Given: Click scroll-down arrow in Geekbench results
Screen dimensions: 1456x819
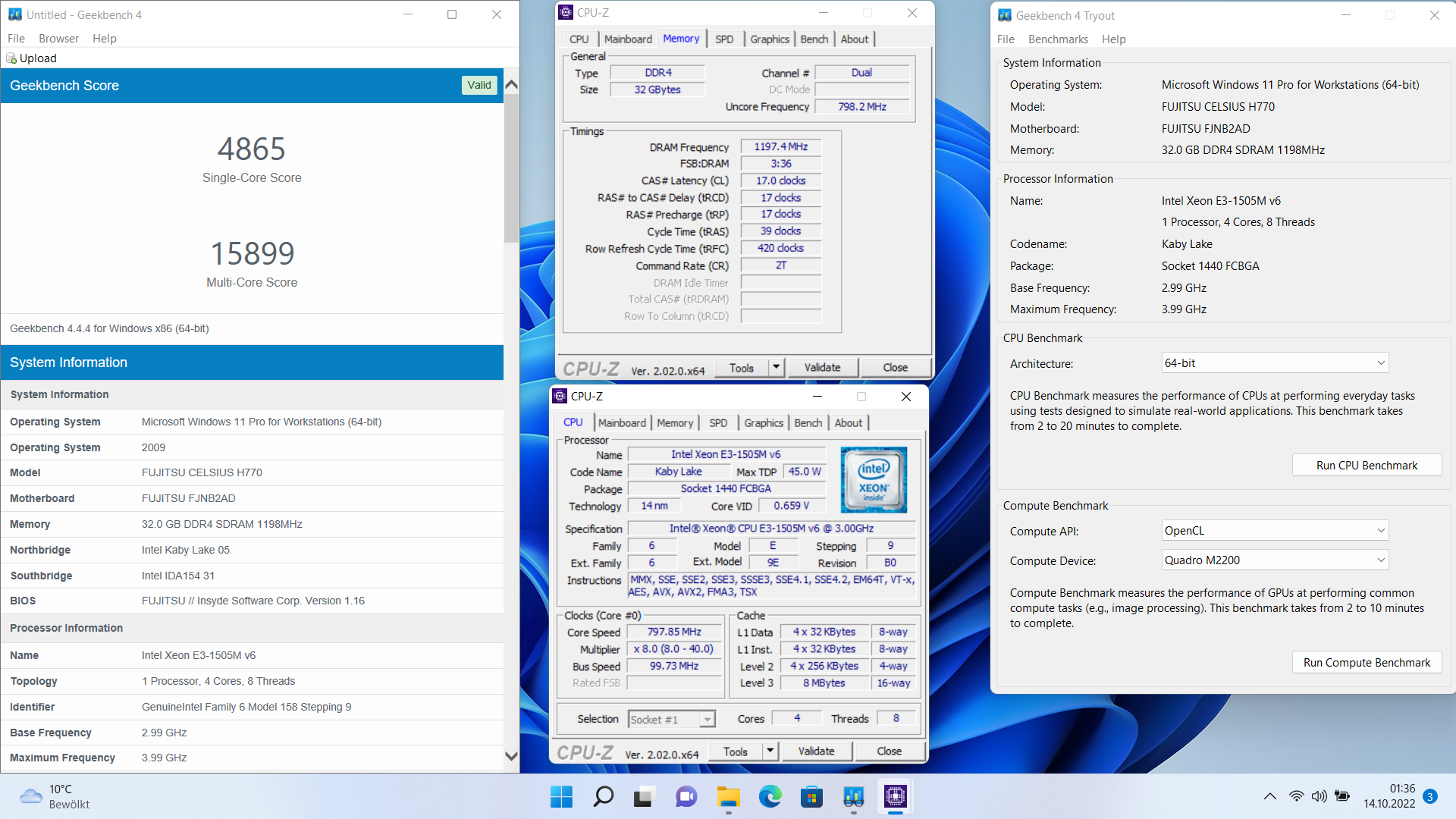Looking at the screenshot, I should 511,756.
